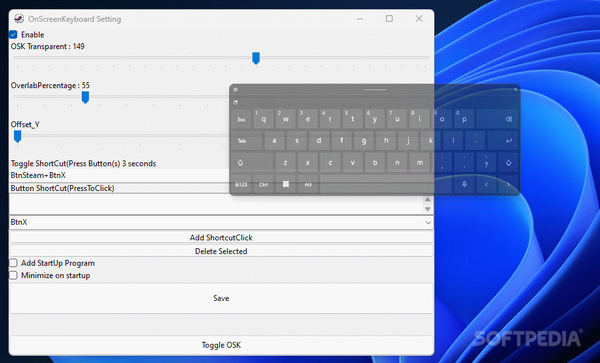The image size is (600, 363).
Task: Switch to &123 symbols layout
Action: (x=241, y=184)
